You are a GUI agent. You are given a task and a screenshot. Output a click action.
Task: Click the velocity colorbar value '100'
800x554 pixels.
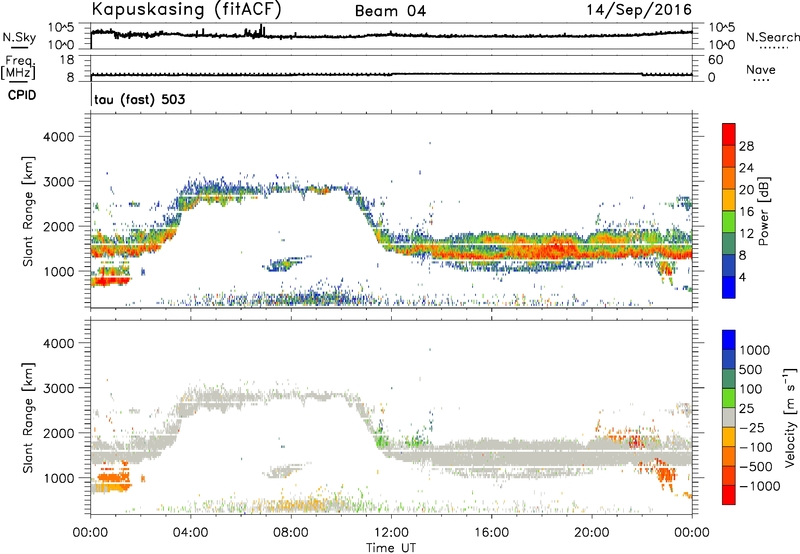click(x=751, y=389)
